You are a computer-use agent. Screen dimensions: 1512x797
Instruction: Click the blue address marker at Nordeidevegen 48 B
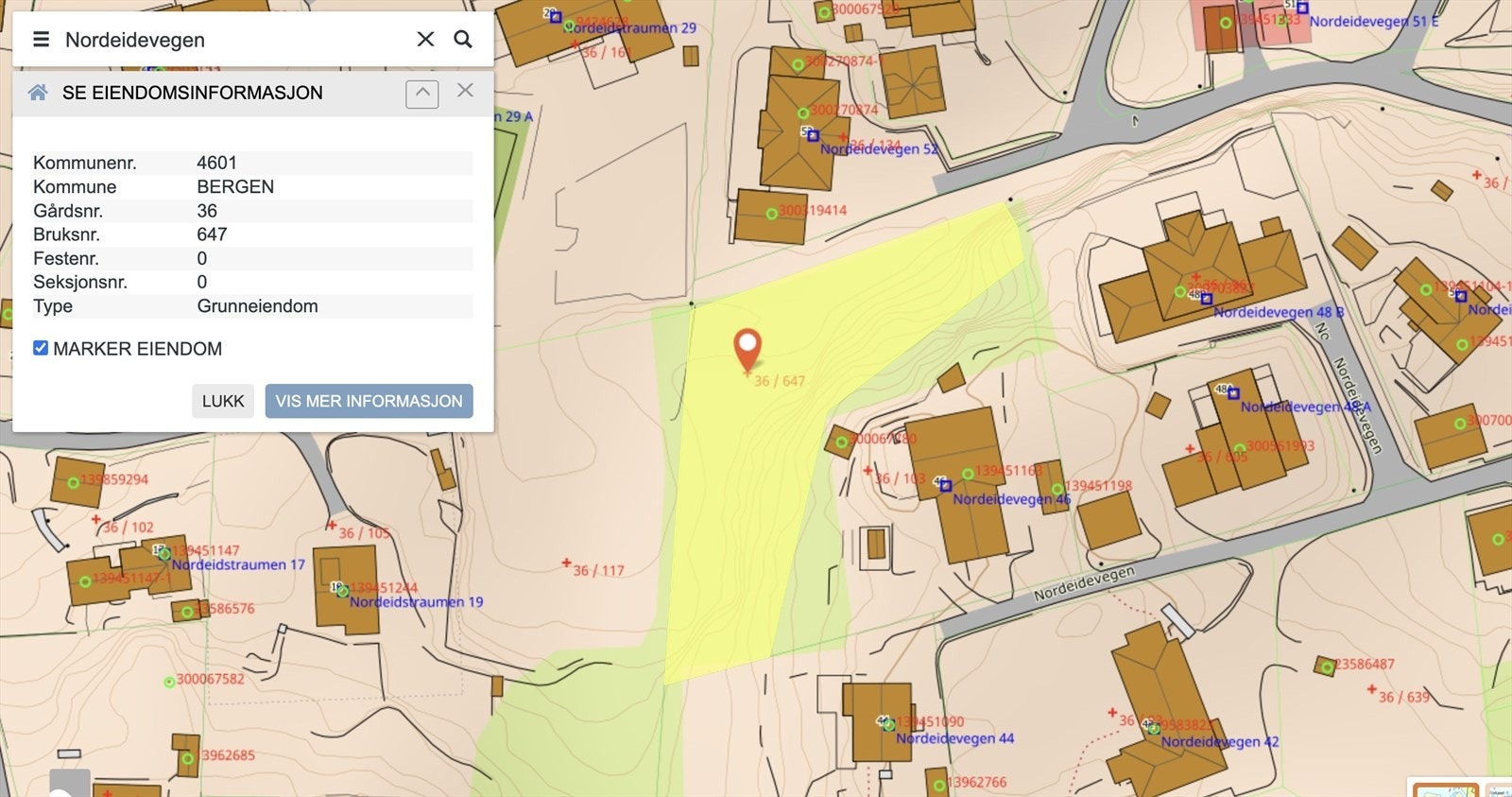point(1206,298)
